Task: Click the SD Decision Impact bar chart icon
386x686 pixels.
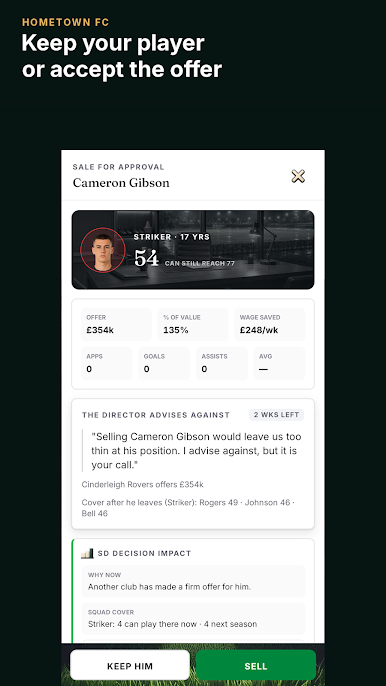Action: click(88, 553)
